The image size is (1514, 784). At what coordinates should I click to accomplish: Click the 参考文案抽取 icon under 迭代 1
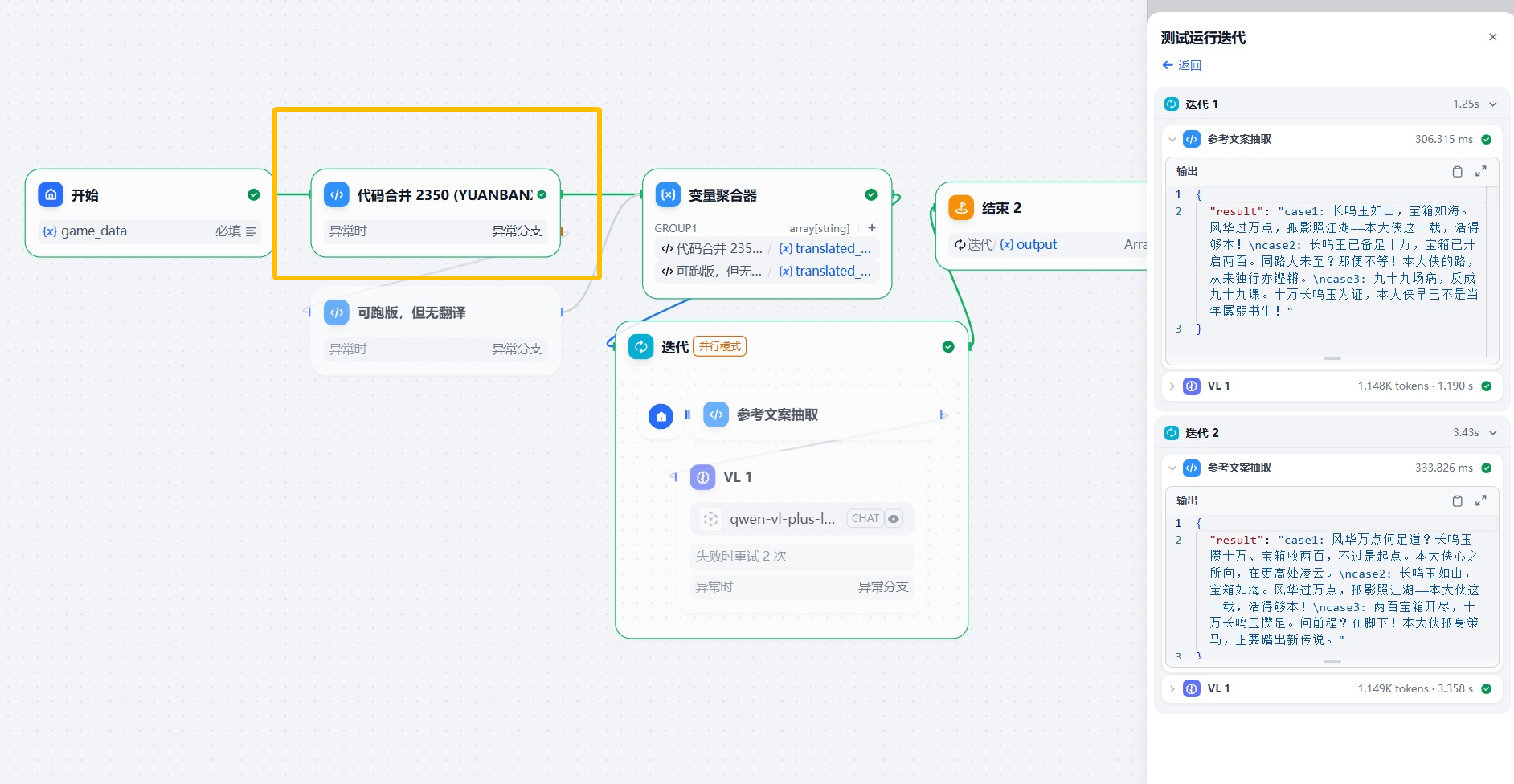pos(1192,139)
